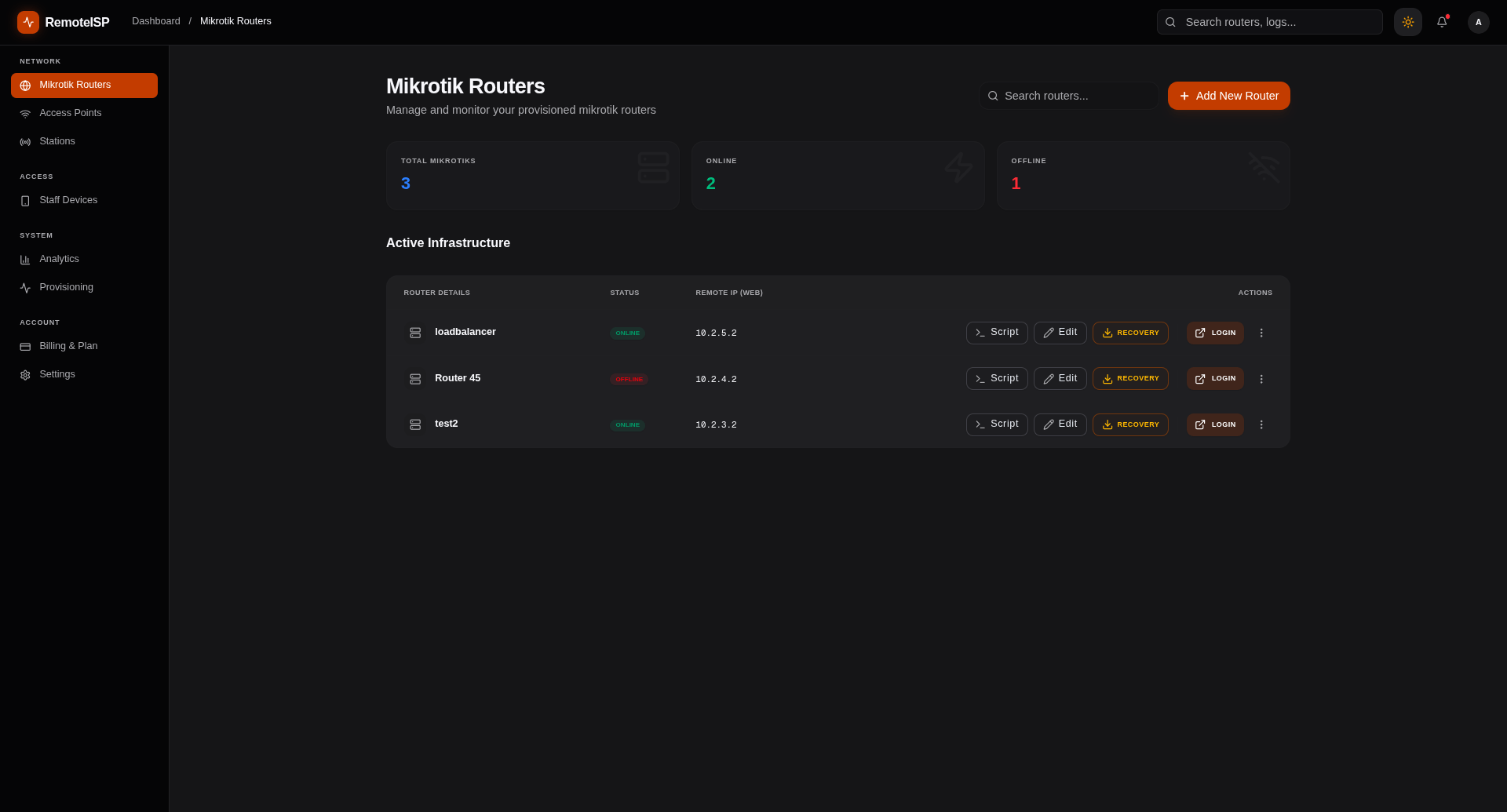The width and height of the screenshot is (1507, 812).
Task: Click remote IP 10.2.4.2
Action: pyautogui.click(x=716, y=380)
